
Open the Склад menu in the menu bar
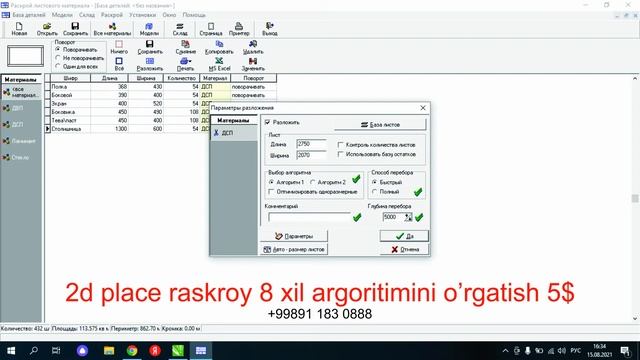click(x=87, y=15)
